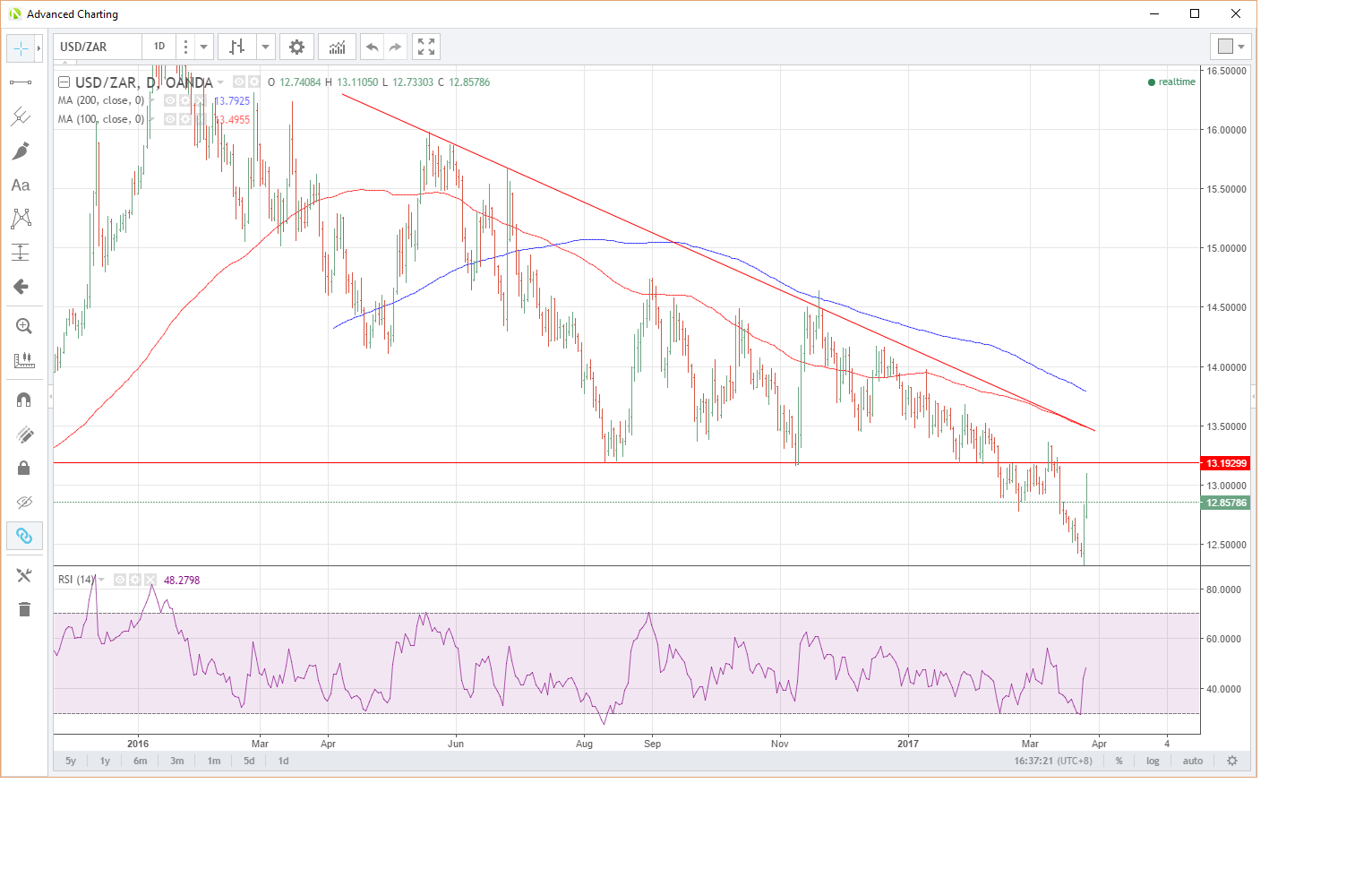Select the 1y time range
Viewport: 1372px width, 878px height.
pos(105,761)
